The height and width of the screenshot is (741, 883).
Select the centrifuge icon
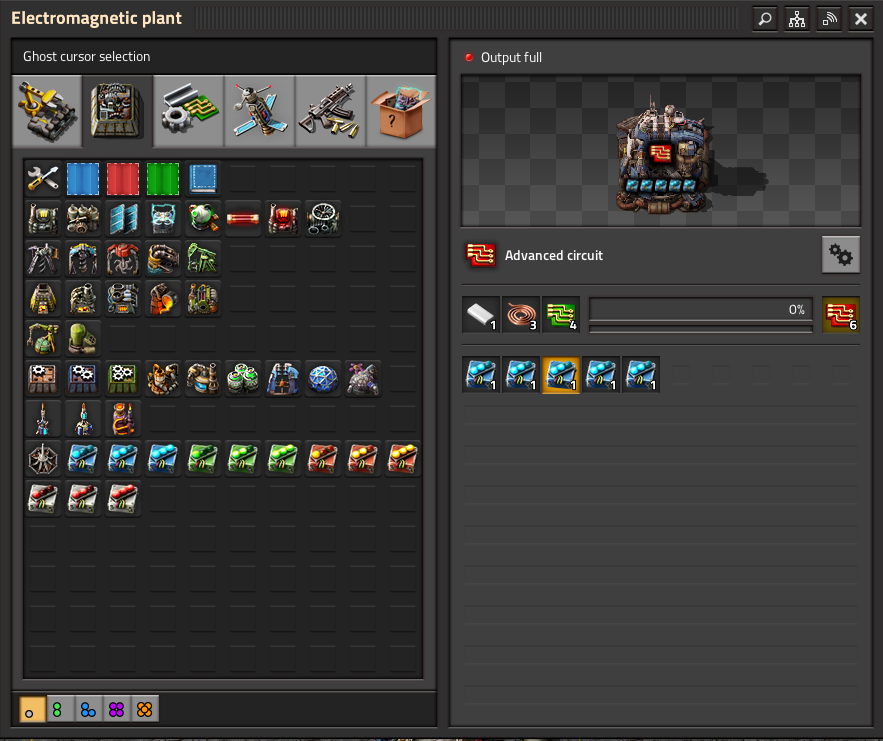243,378
